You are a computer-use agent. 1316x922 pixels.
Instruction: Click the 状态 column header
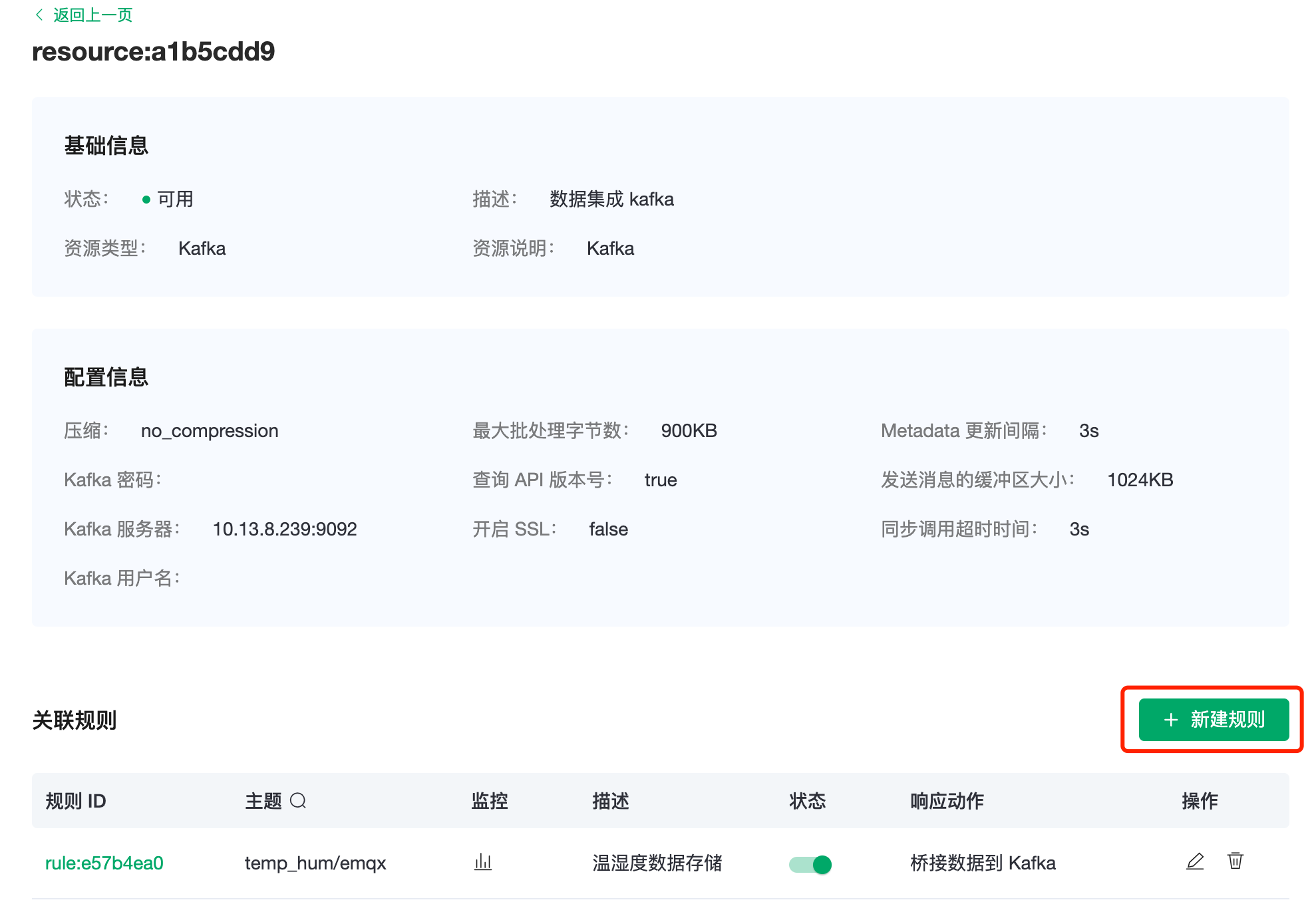807,801
